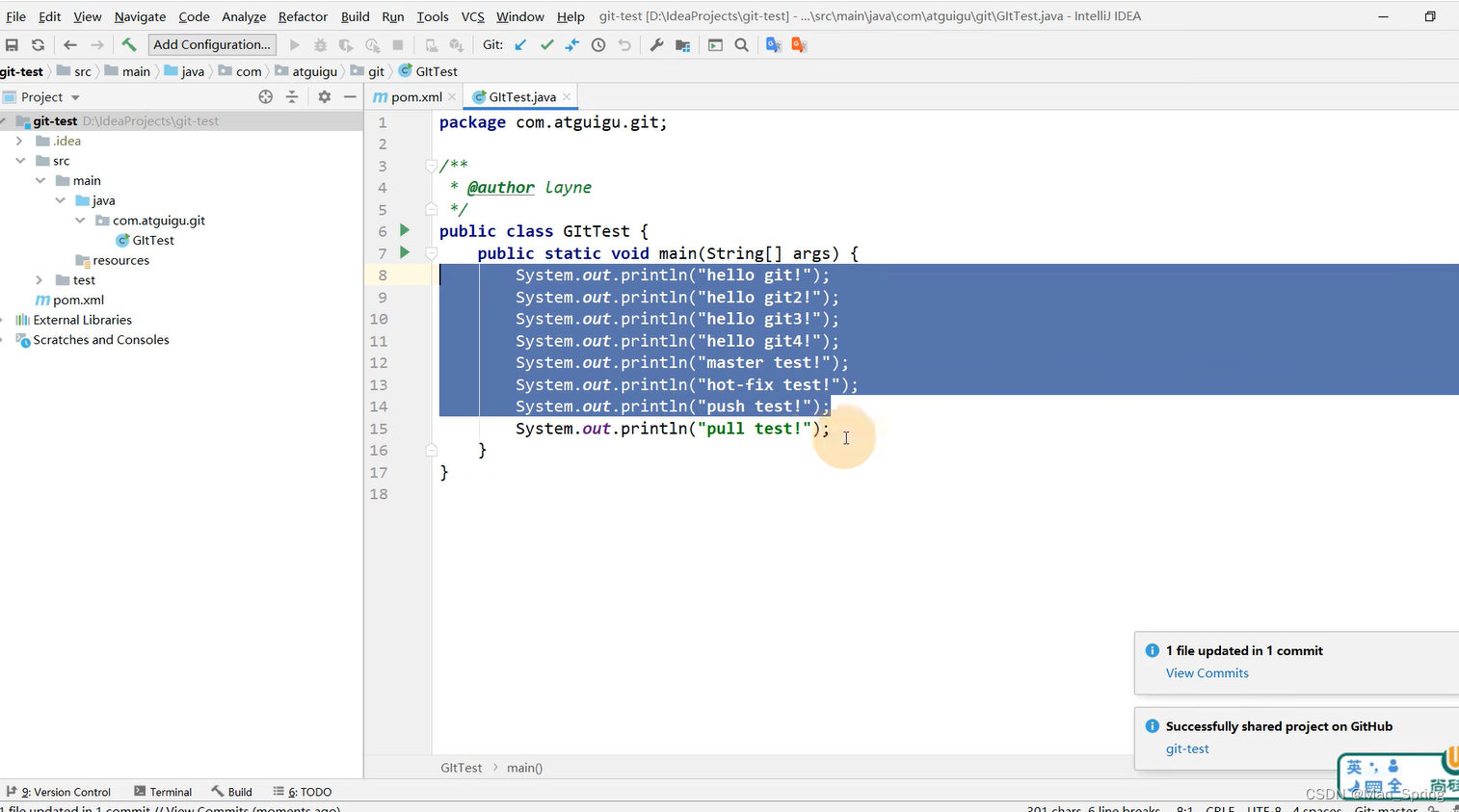Screen dimensions: 1459x812
Task: Click the red translate plugin icon
Action: pyautogui.click(x=799, y=45)
